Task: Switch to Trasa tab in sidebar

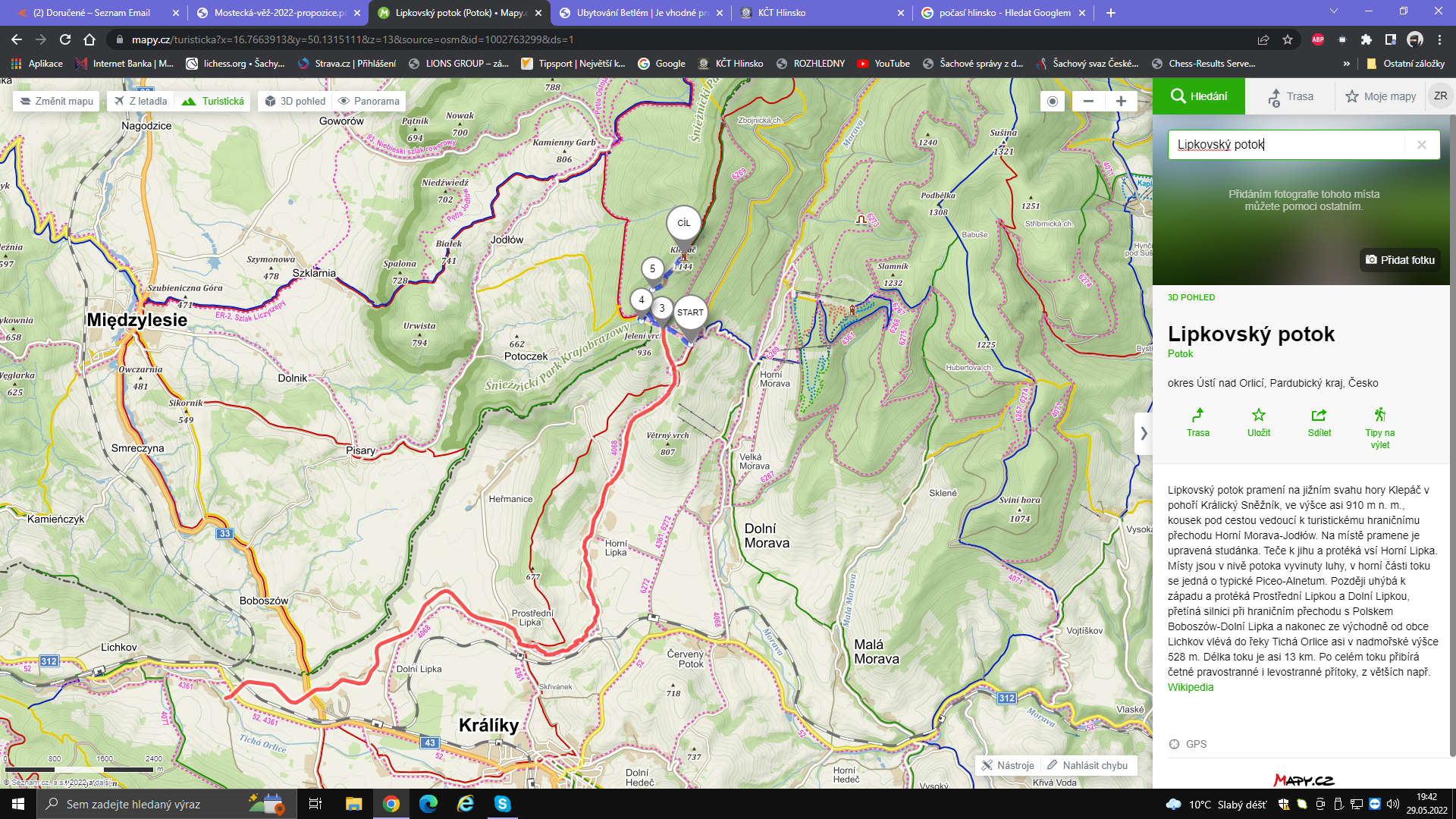Action: coord(1291,96)
